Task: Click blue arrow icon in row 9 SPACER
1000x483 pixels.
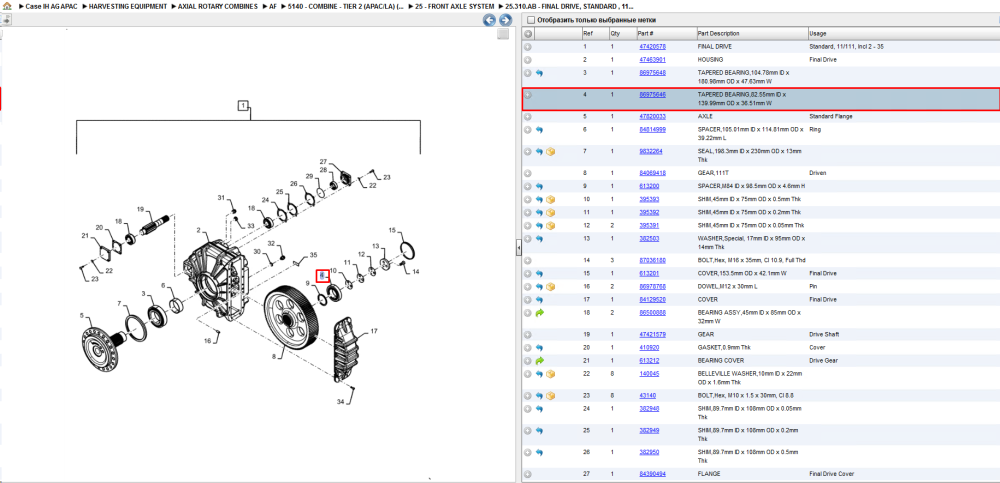Action: (x=539, y=186)
